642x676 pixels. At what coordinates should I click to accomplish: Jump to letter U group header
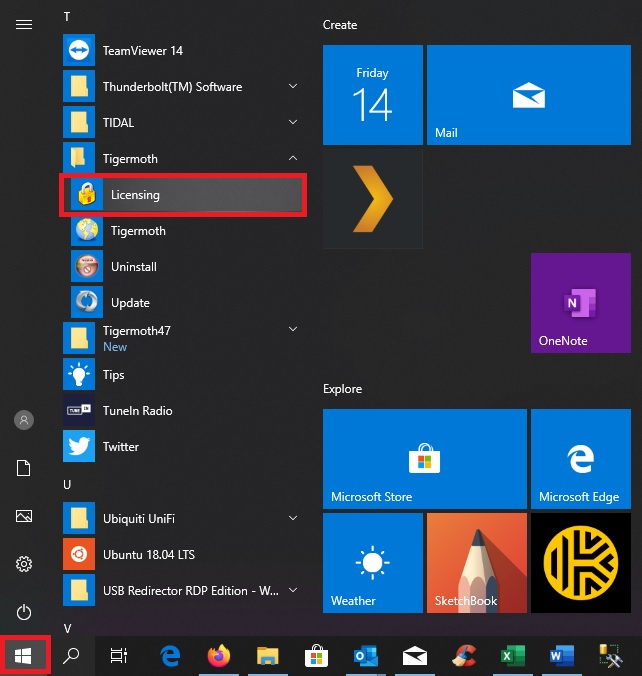click(x=67, y=485)
